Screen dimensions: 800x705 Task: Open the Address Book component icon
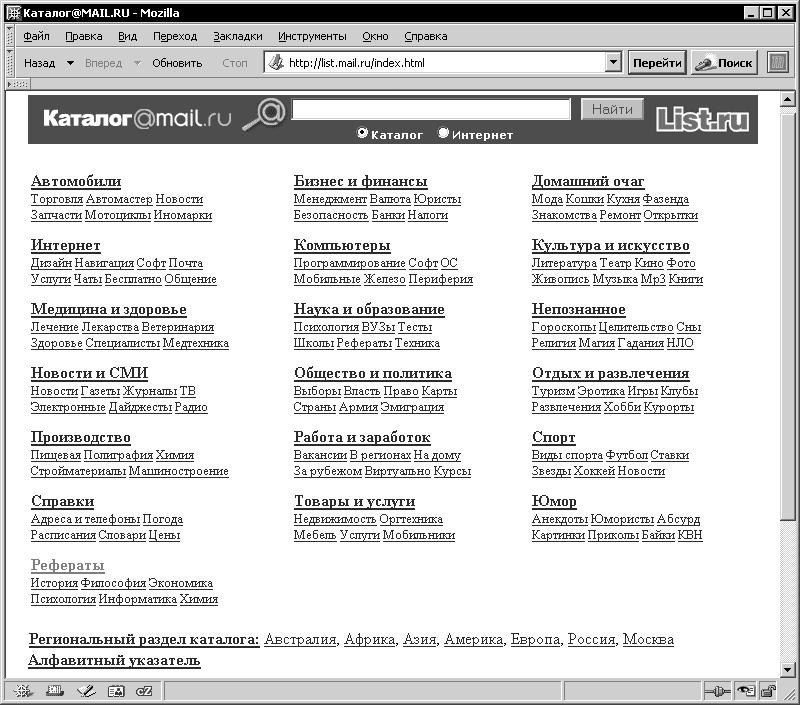tap(116, 691)
